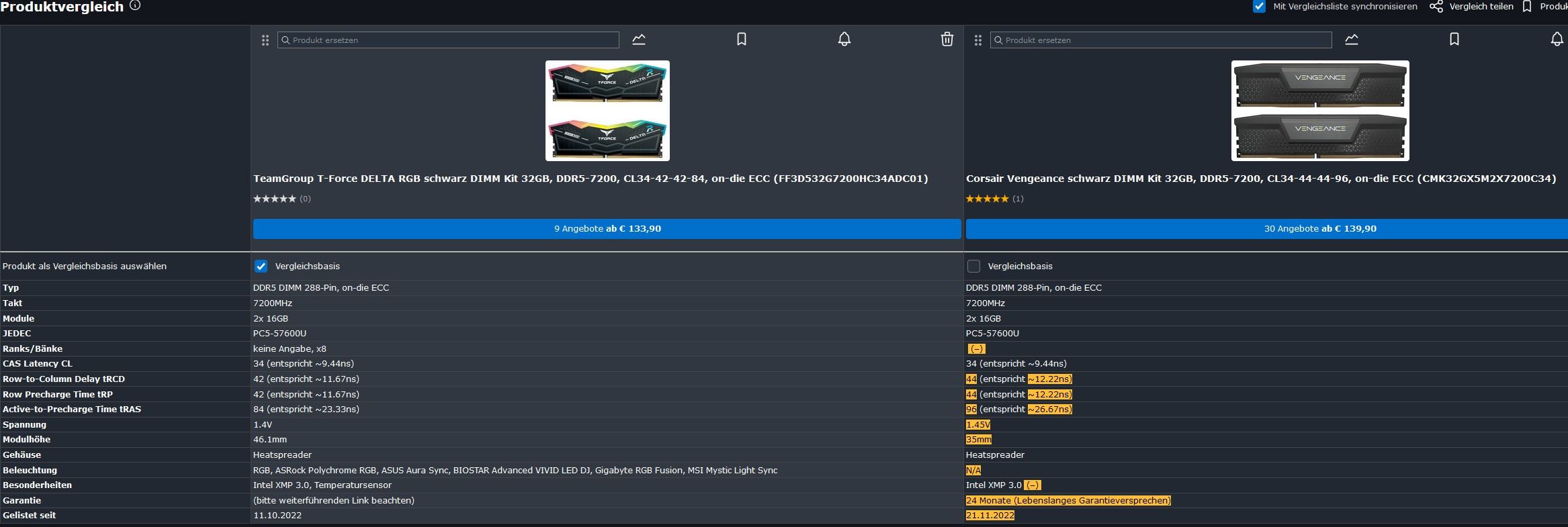This screenshot has height=527, width=1568.
Task: Click keine Angabe, x8 ranks value
Action: coord(290,349)
